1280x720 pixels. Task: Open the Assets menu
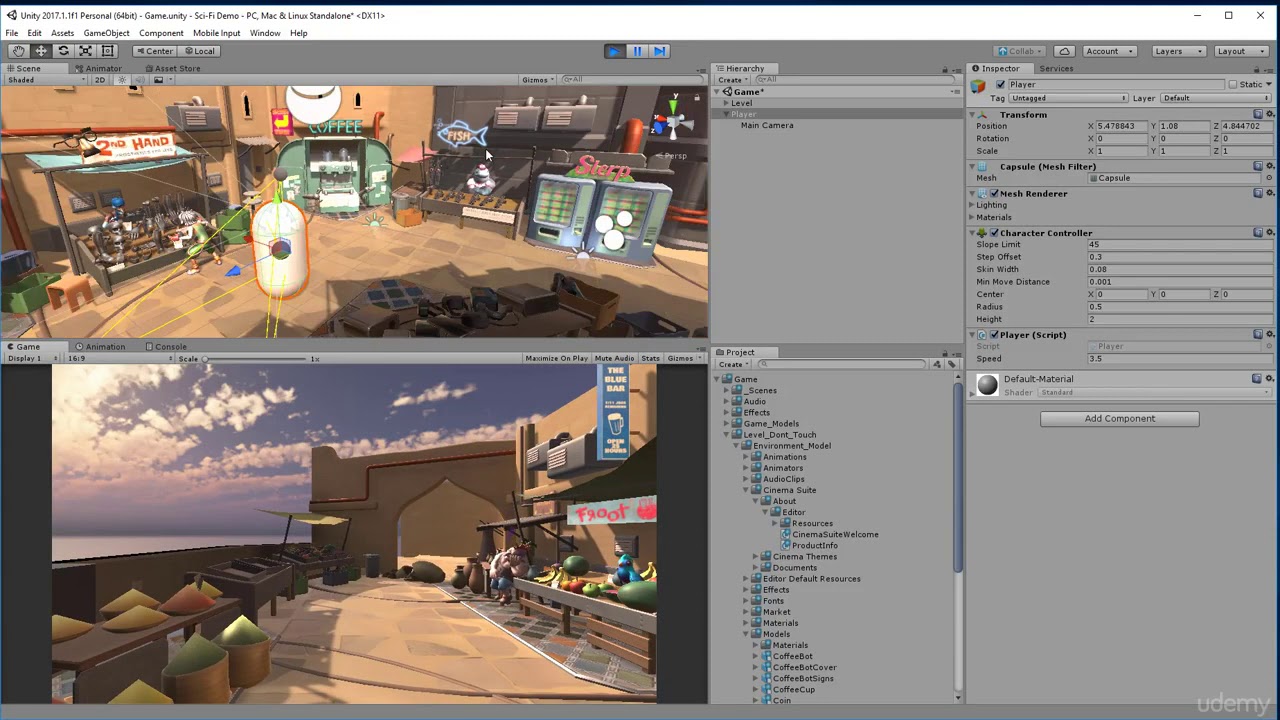(62, 33)
